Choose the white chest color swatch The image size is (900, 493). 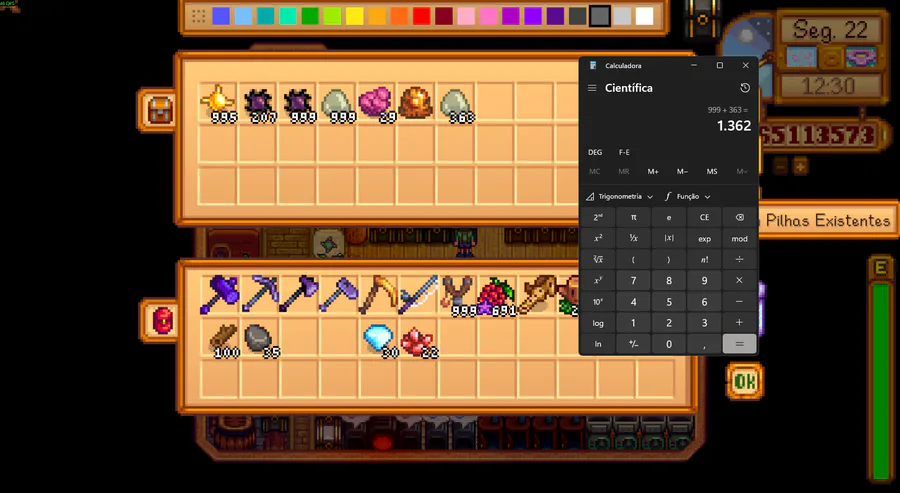point(645,16)
